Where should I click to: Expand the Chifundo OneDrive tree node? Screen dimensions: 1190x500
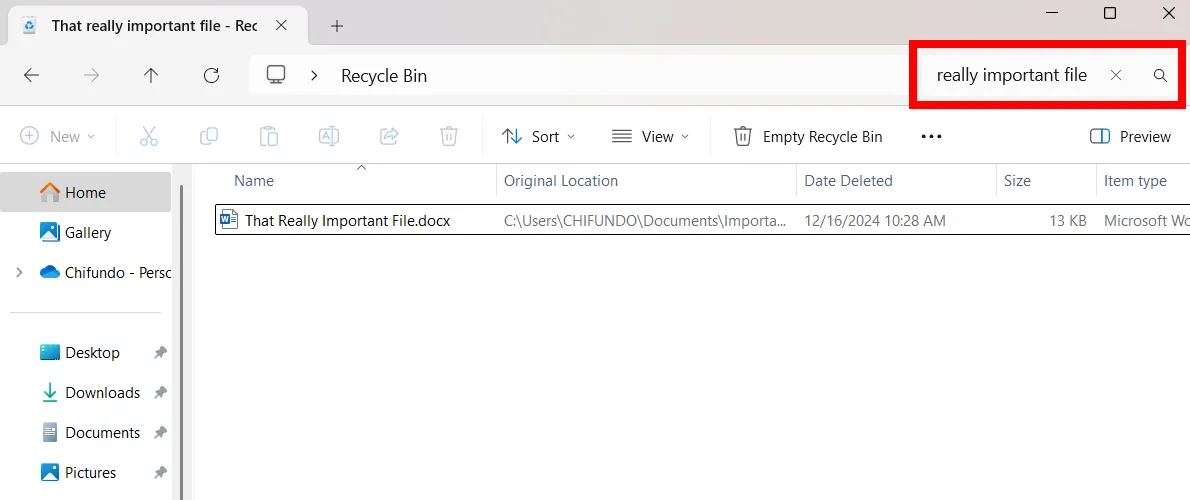[x=19, y=272]
